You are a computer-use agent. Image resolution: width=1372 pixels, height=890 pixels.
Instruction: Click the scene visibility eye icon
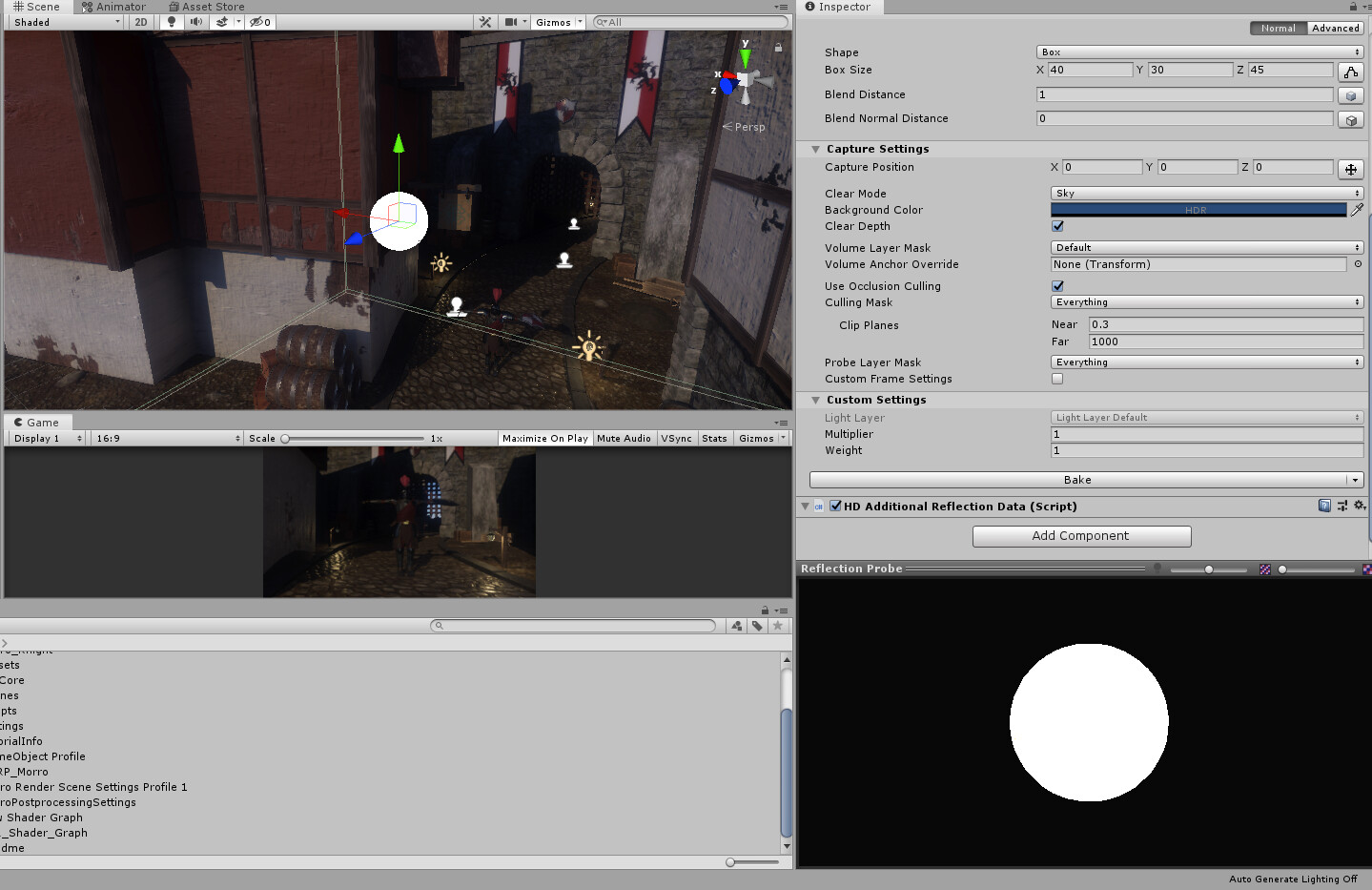[254, 22]
